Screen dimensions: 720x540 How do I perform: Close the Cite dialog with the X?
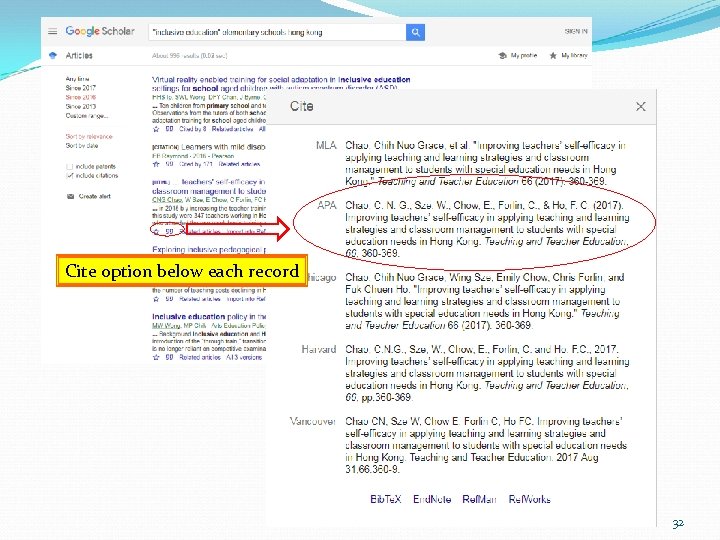641,107
